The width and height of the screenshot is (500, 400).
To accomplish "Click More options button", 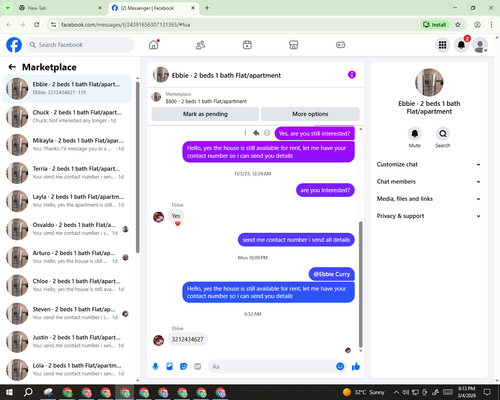I will coord(310,114).
